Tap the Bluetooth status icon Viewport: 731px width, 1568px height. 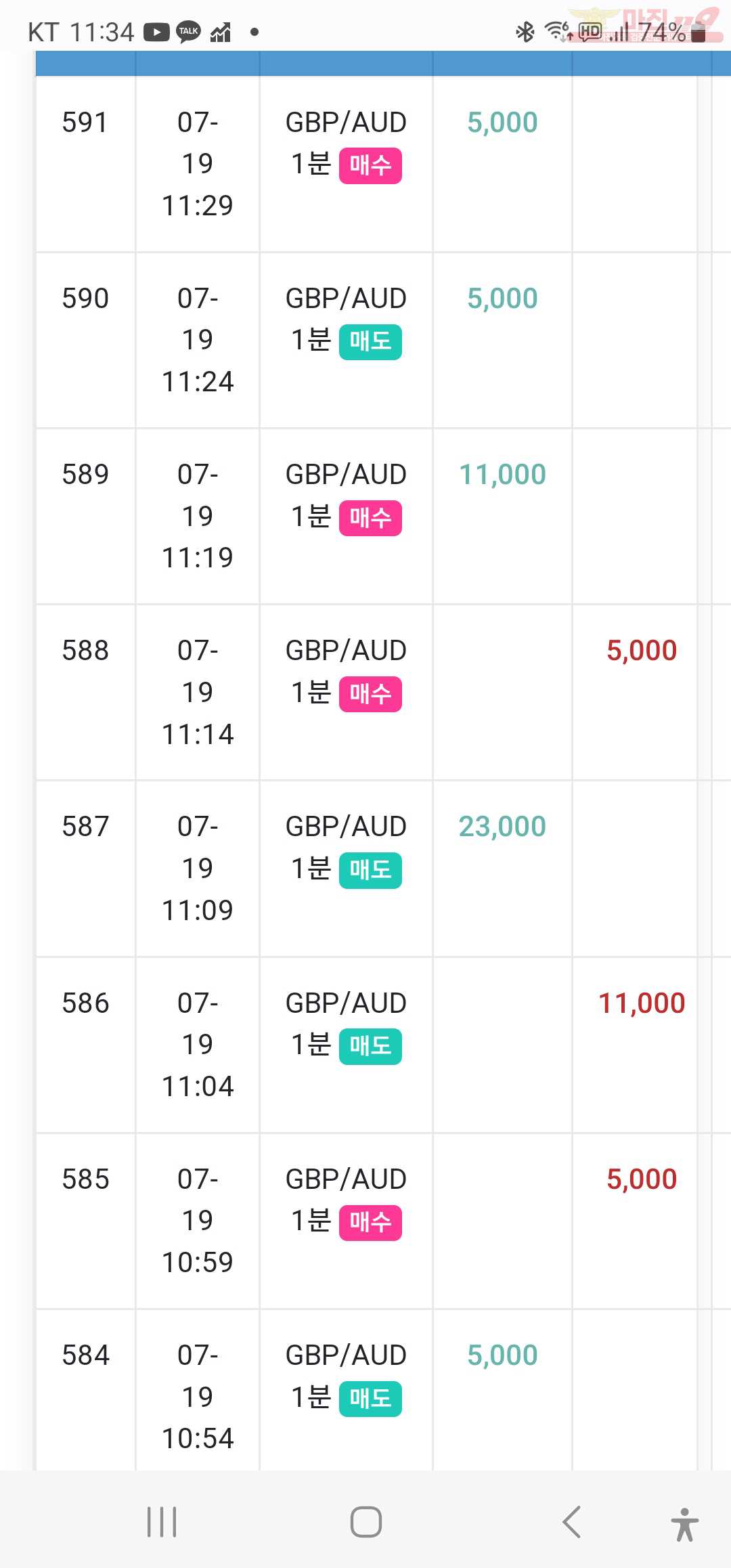(525, 32)
